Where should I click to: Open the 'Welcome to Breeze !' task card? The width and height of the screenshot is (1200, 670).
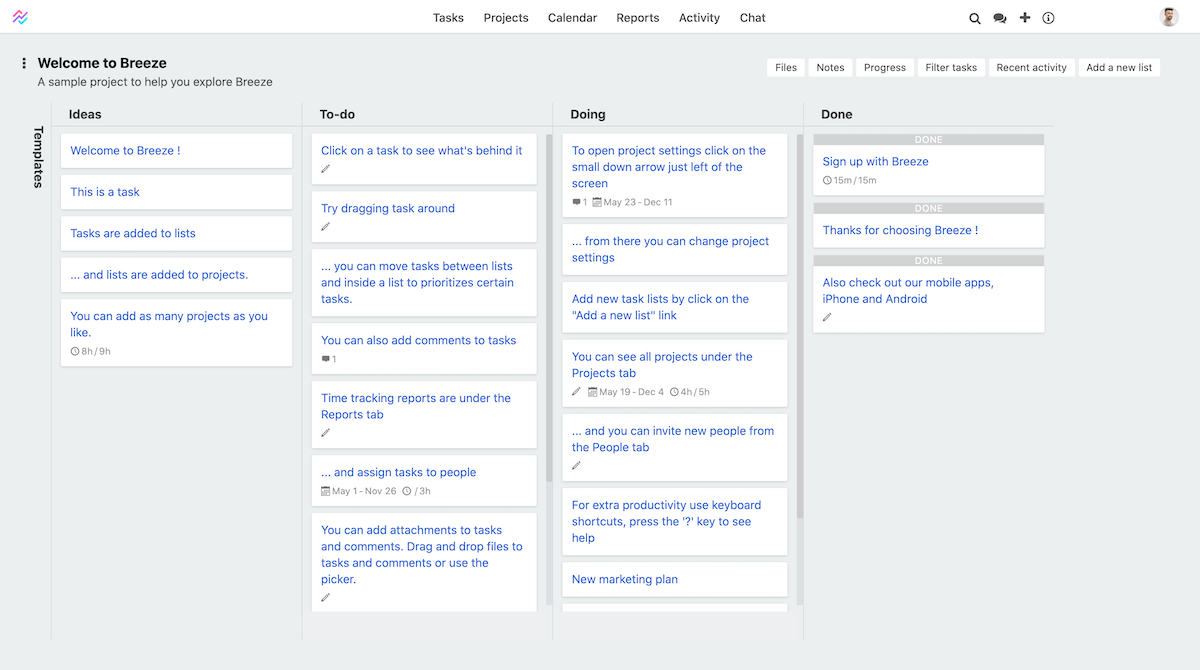coord(176,151)
